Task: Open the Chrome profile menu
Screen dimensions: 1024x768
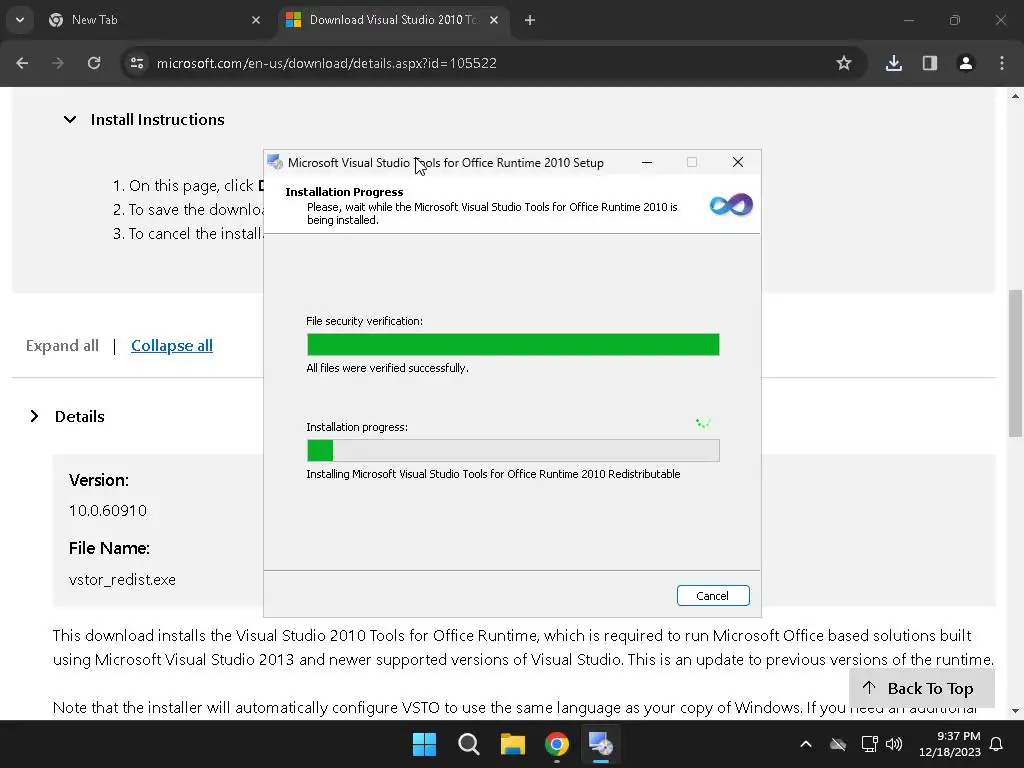Action: point(966,63)
